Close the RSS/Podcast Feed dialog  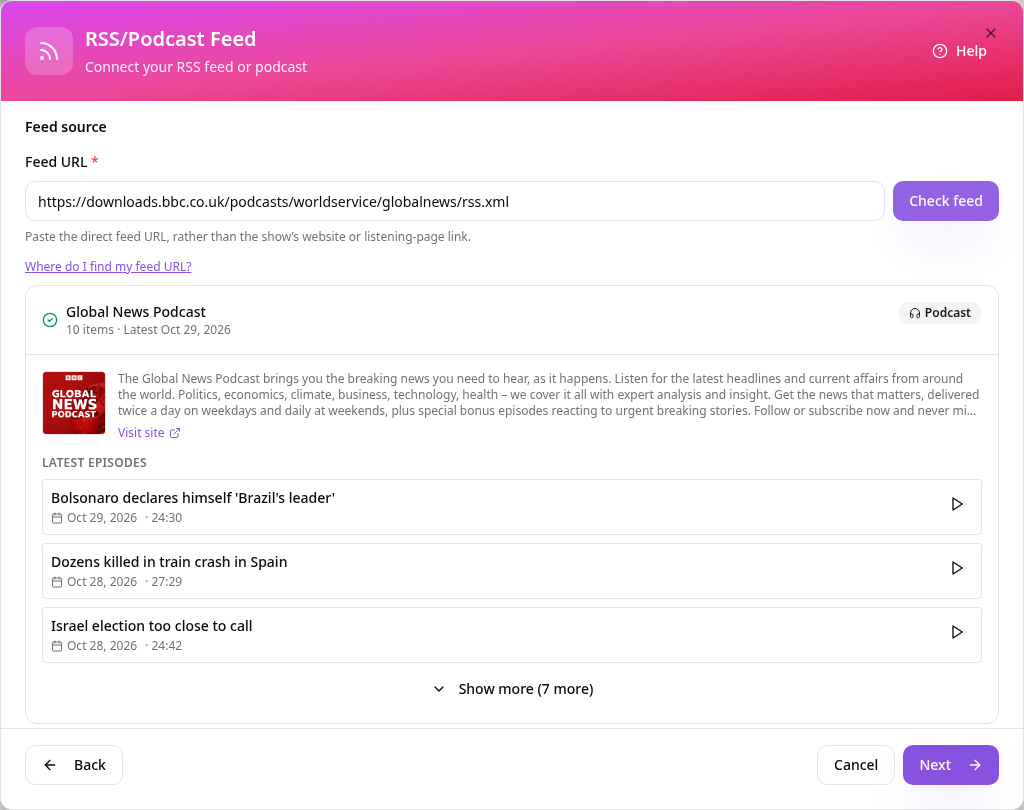coord(991,33)
